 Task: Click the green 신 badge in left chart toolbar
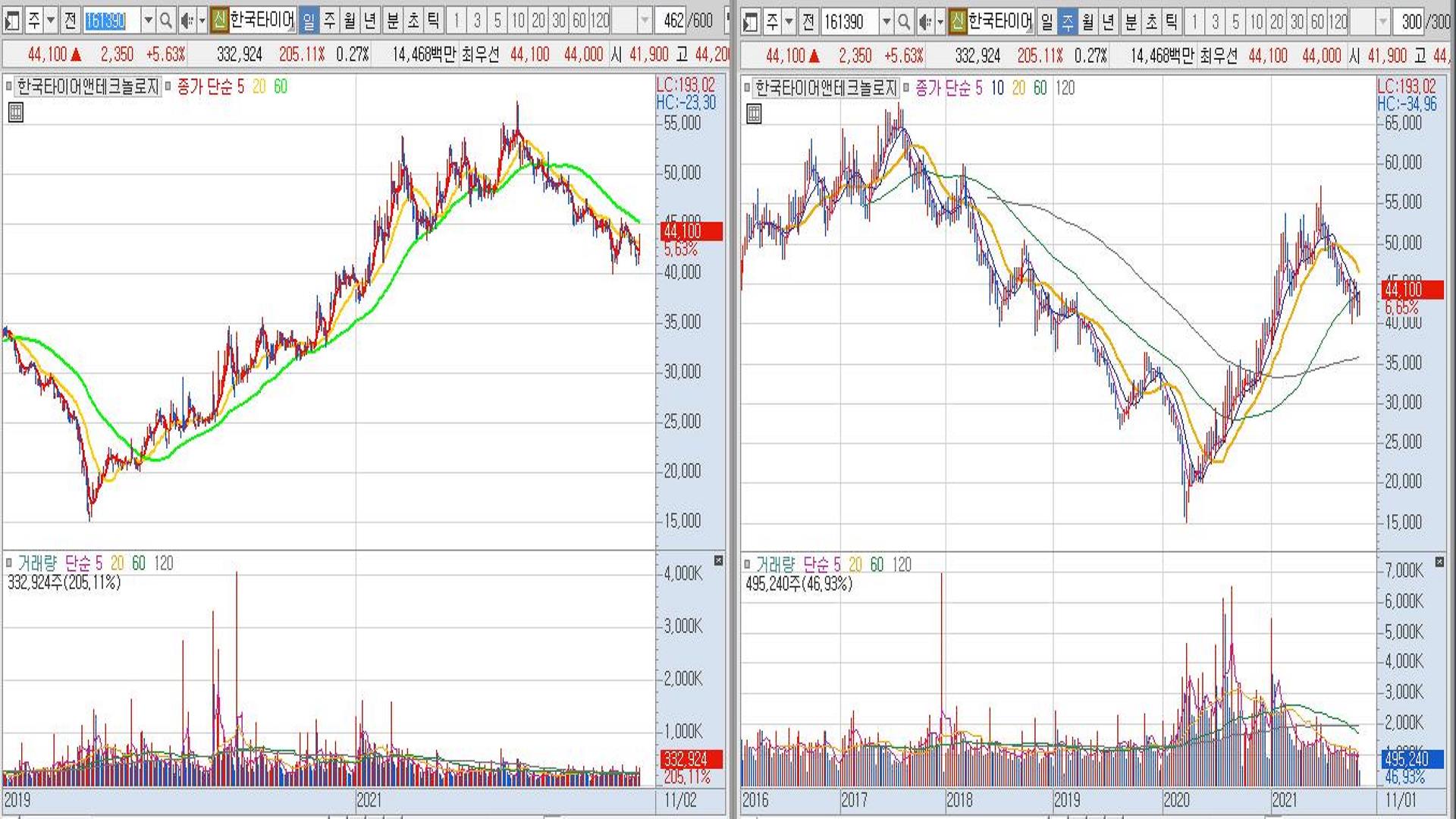coord(219,20)
